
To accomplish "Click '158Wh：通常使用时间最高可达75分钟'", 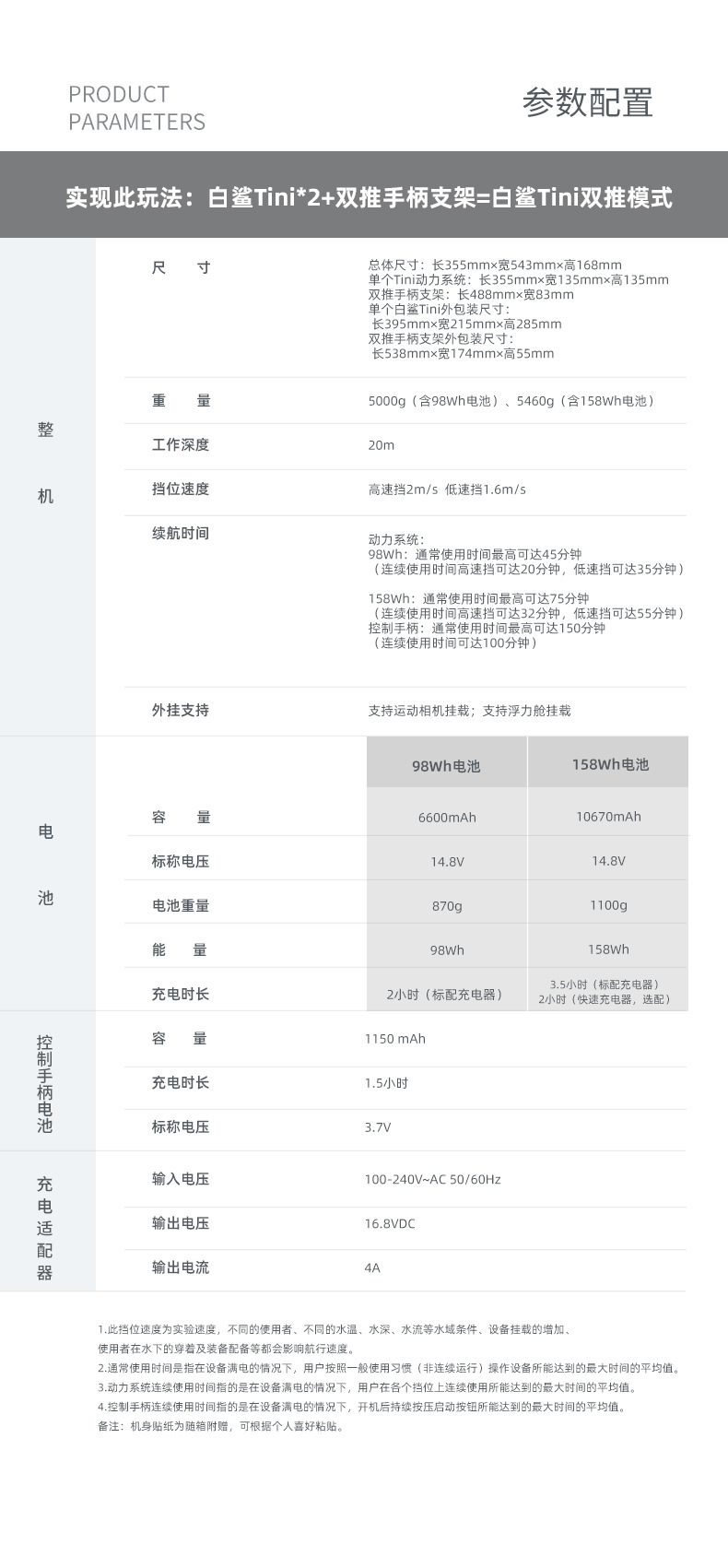I will [x=478, y=598].
